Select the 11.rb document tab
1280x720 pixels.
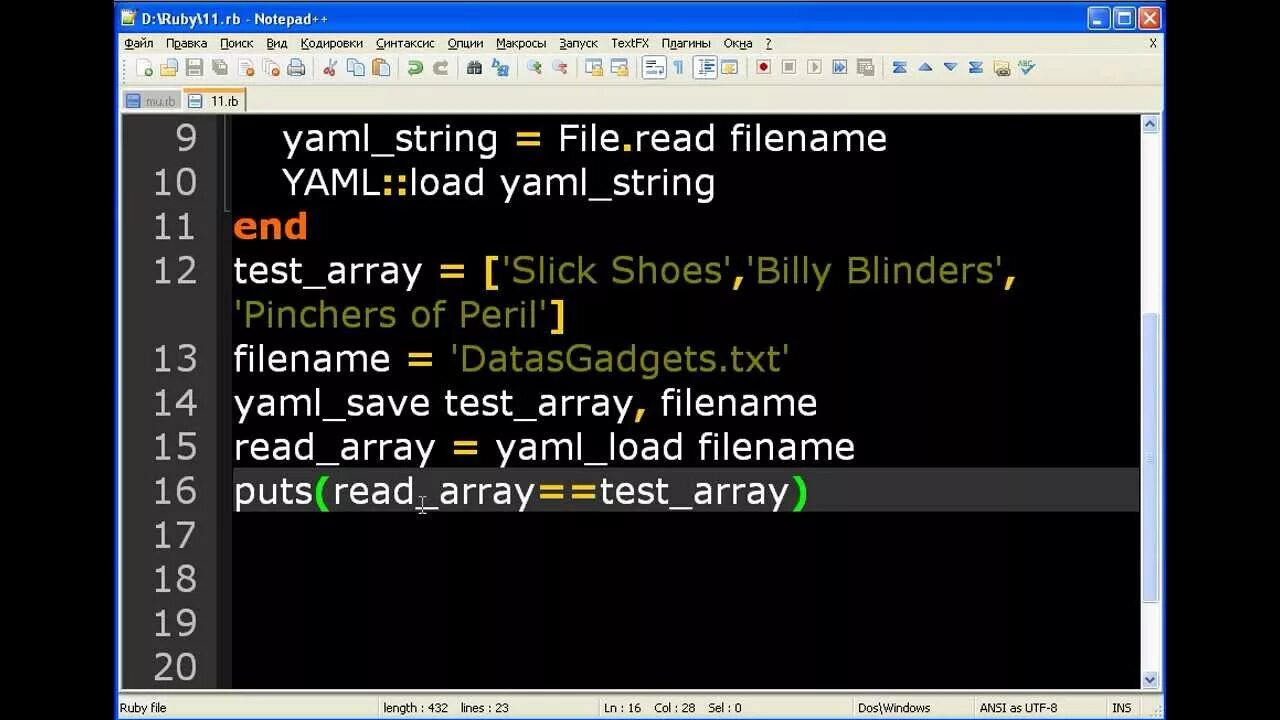click(x=213, y=101)
